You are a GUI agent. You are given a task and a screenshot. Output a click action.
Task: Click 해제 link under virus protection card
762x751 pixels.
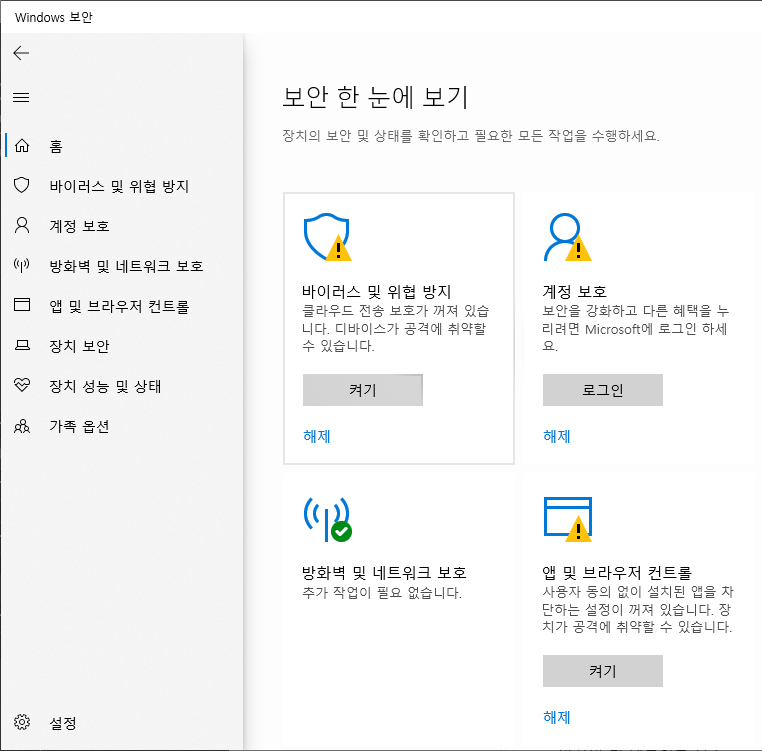coord(317,436)
